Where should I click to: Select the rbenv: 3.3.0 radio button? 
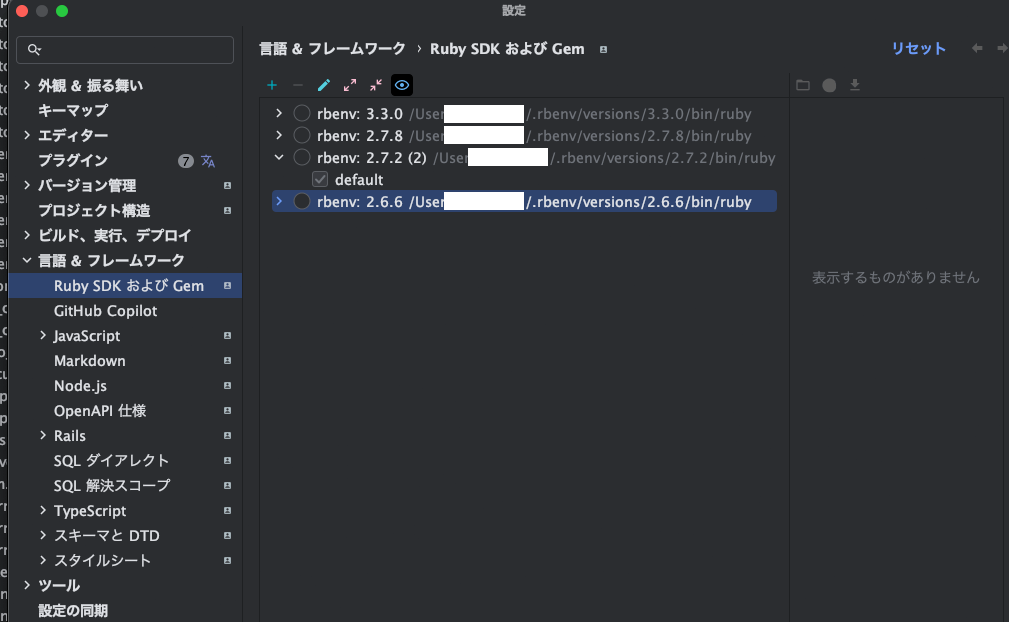pyautogui.click(x=302, y=114)
